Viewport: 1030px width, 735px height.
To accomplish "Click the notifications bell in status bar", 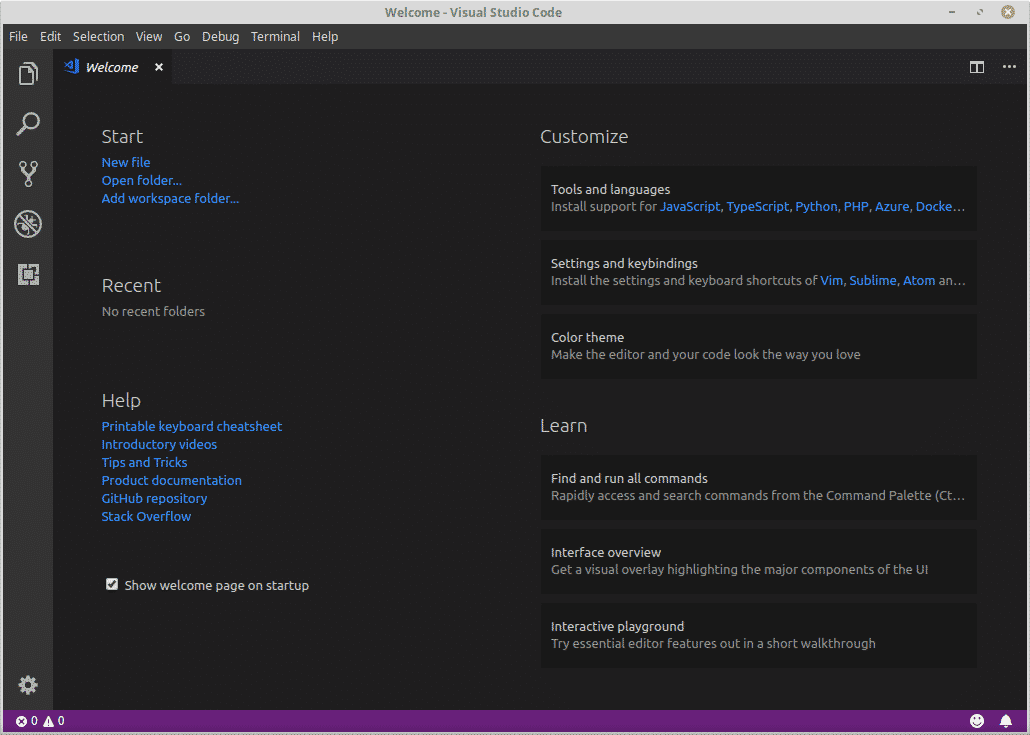I will click(x=1006, y=721).
